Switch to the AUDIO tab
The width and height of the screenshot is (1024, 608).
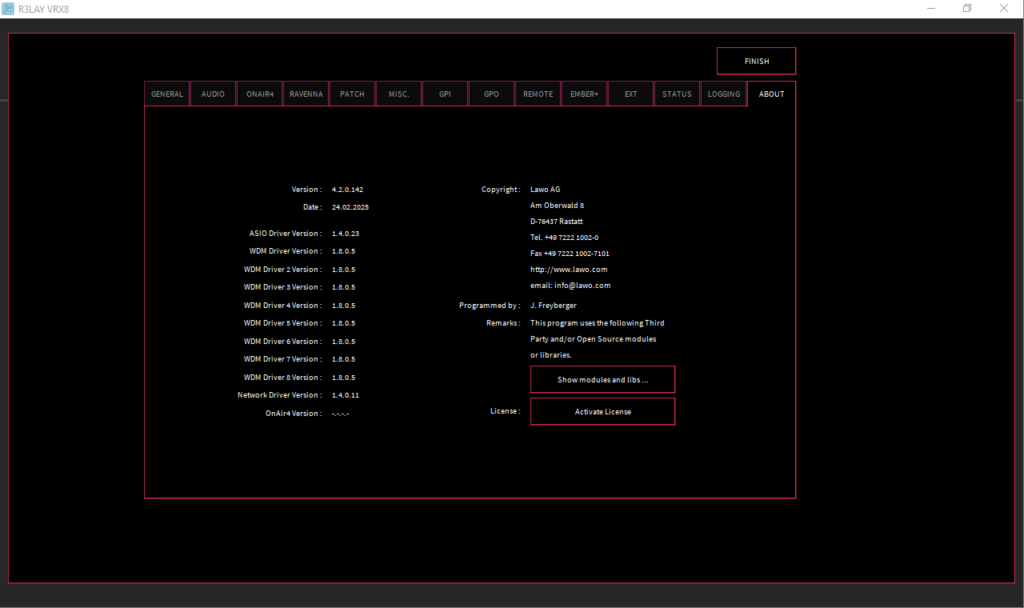pyautogui.click(x=213, y=94)
